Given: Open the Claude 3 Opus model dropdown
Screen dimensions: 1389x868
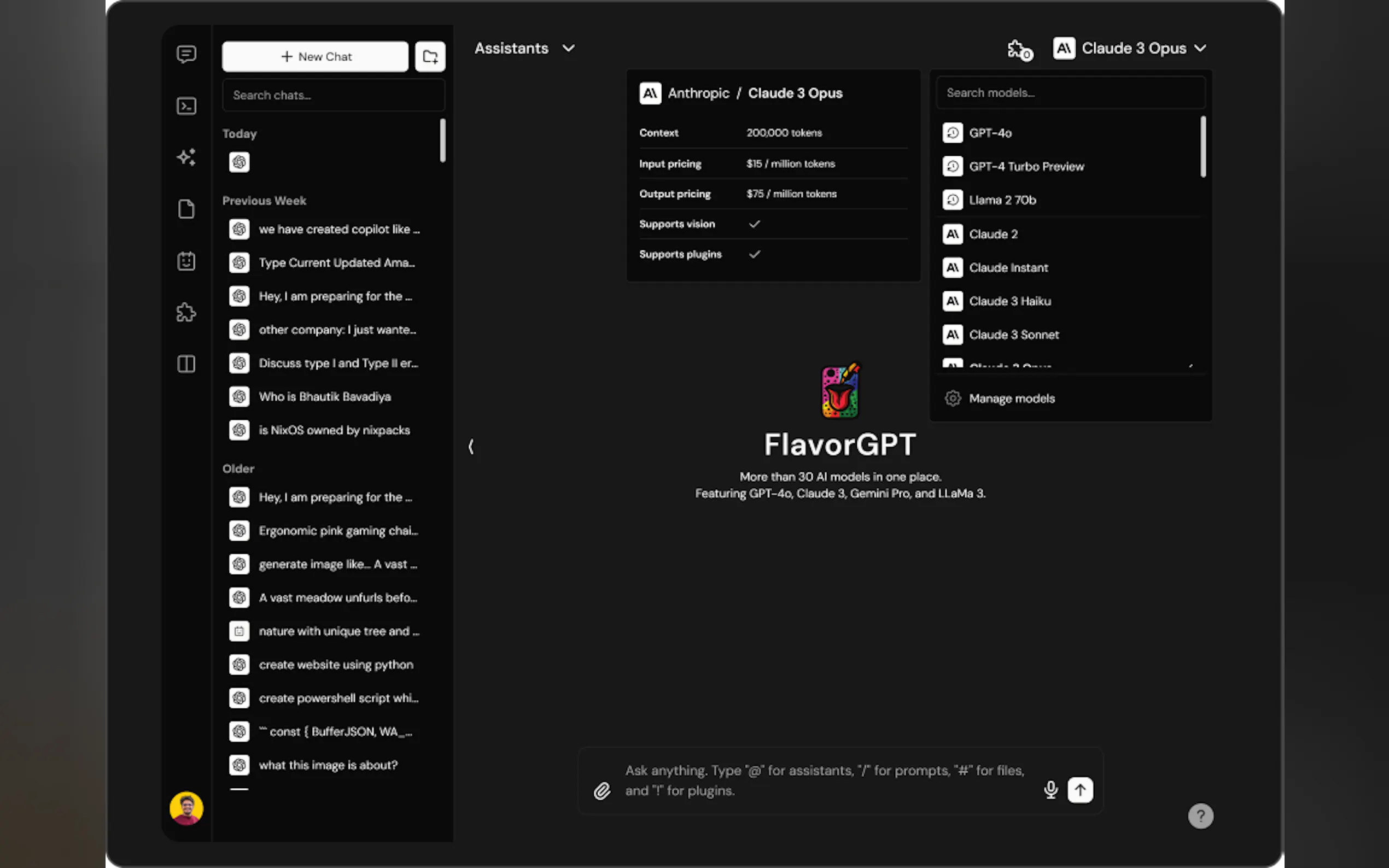Looking at the screenshot, I should (1129, 48).
